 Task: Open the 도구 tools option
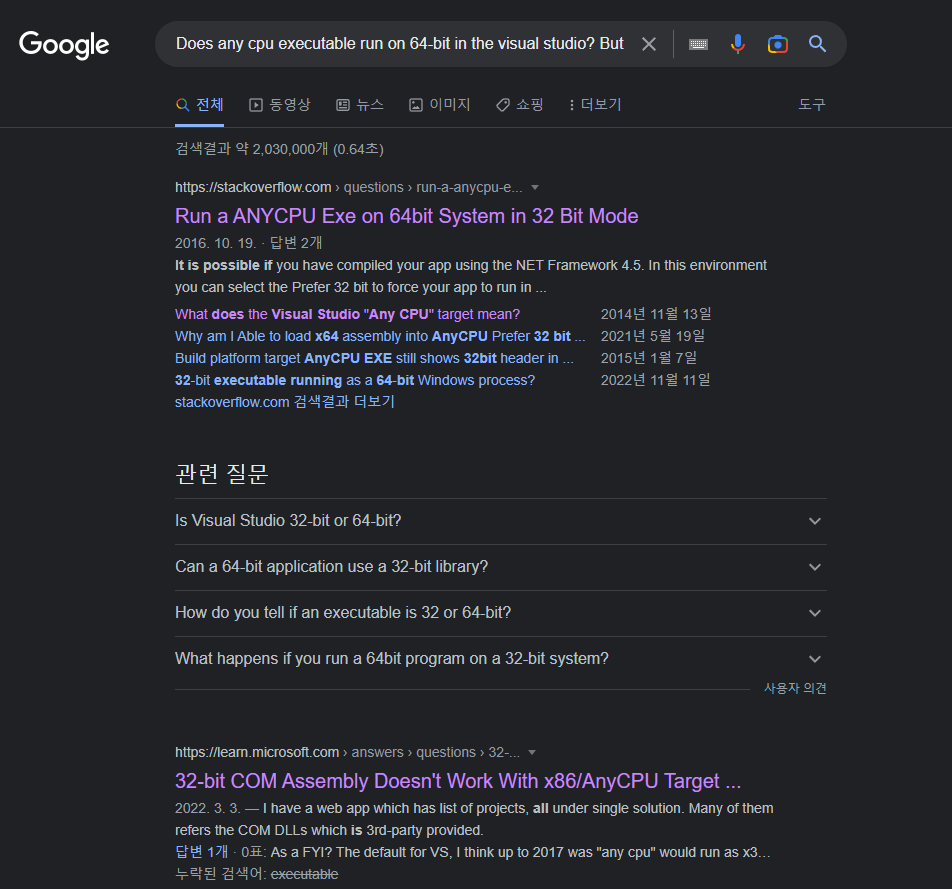812,105
